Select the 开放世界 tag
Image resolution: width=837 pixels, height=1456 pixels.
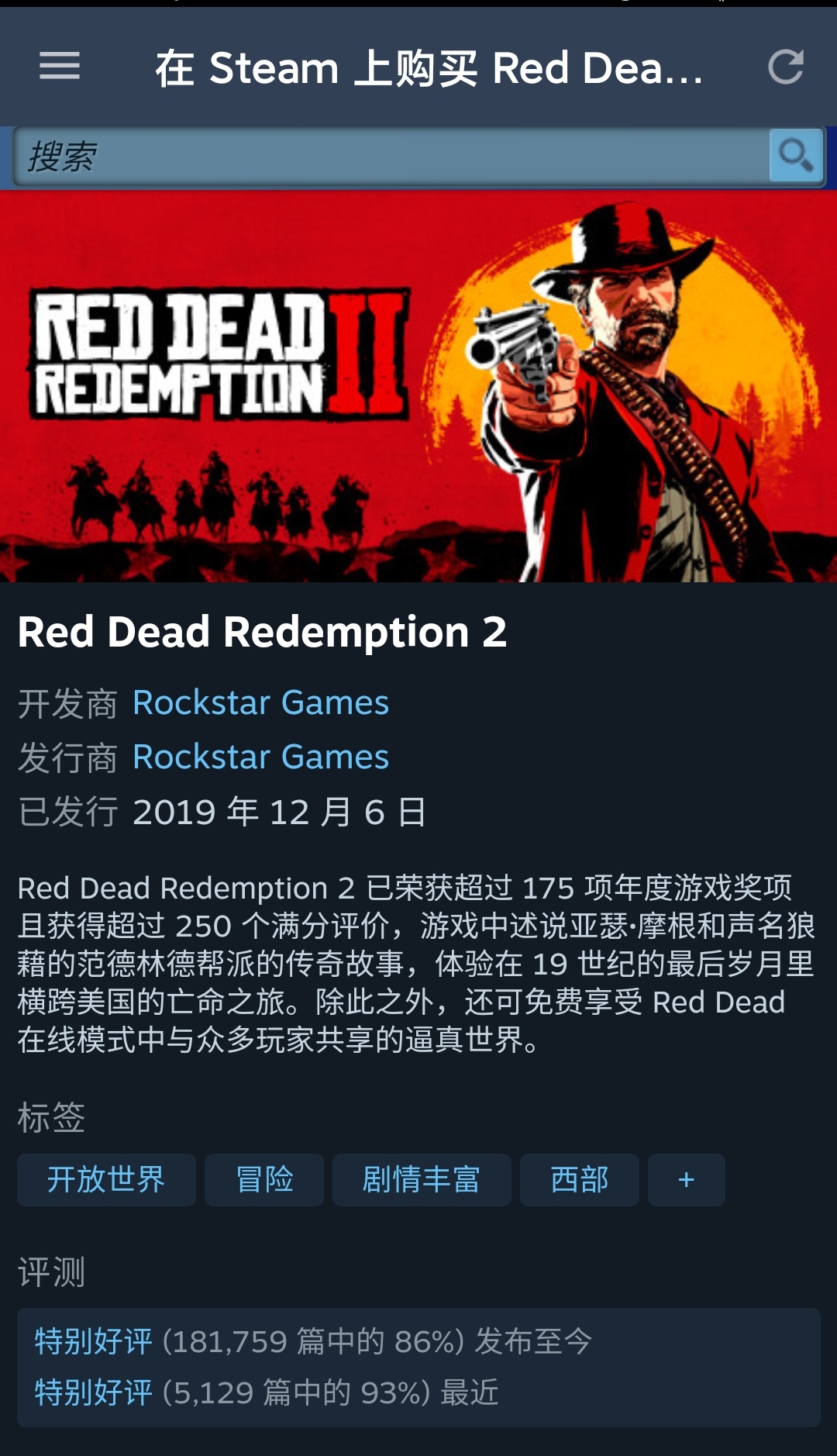point(106,1180)
